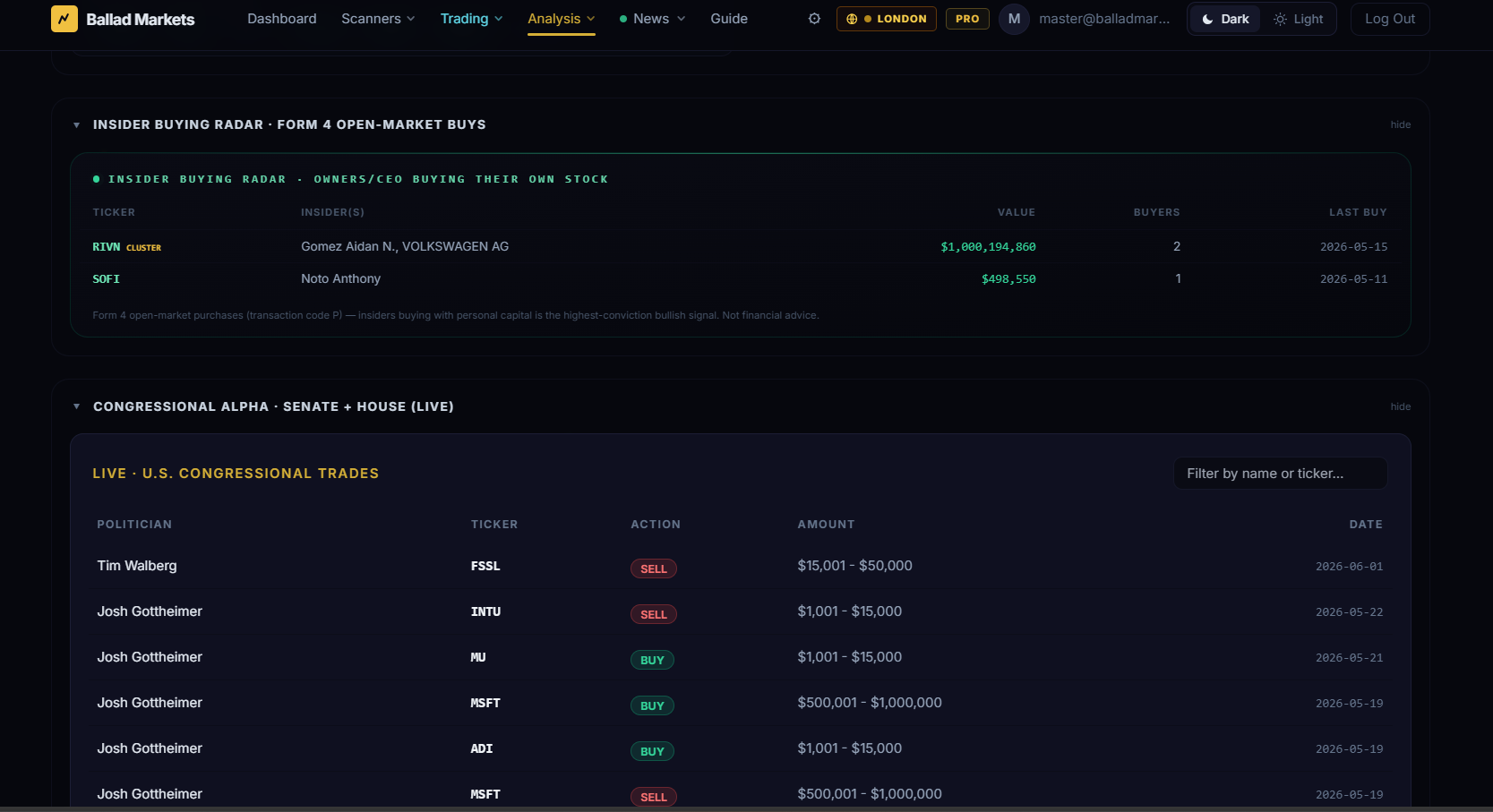The height and width of the screenshot is (812, 1493).
Task: Hide the Congressional Alpha panel
Action: (x=1400, y=407)
